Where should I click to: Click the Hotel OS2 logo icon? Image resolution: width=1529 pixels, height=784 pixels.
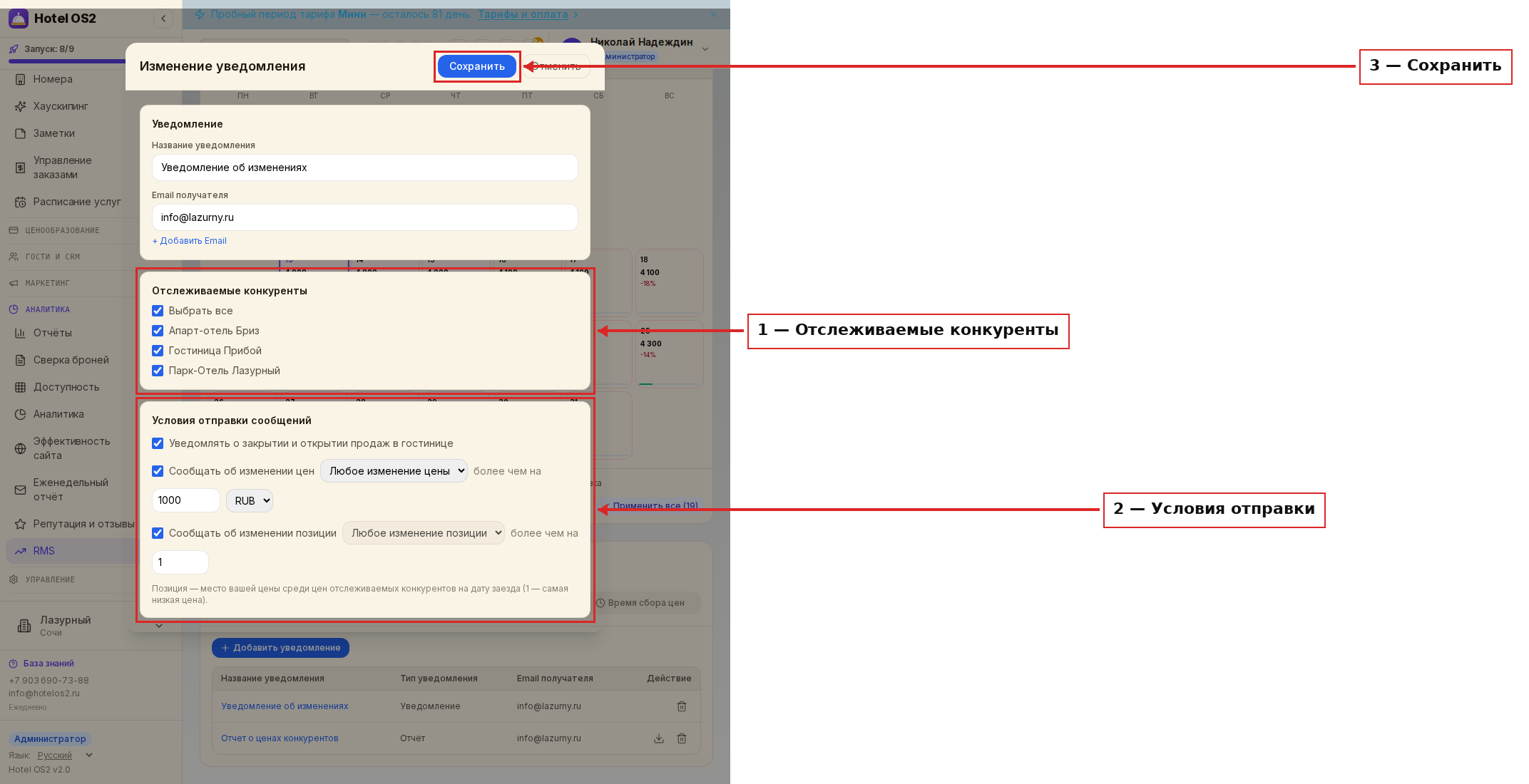18,19
